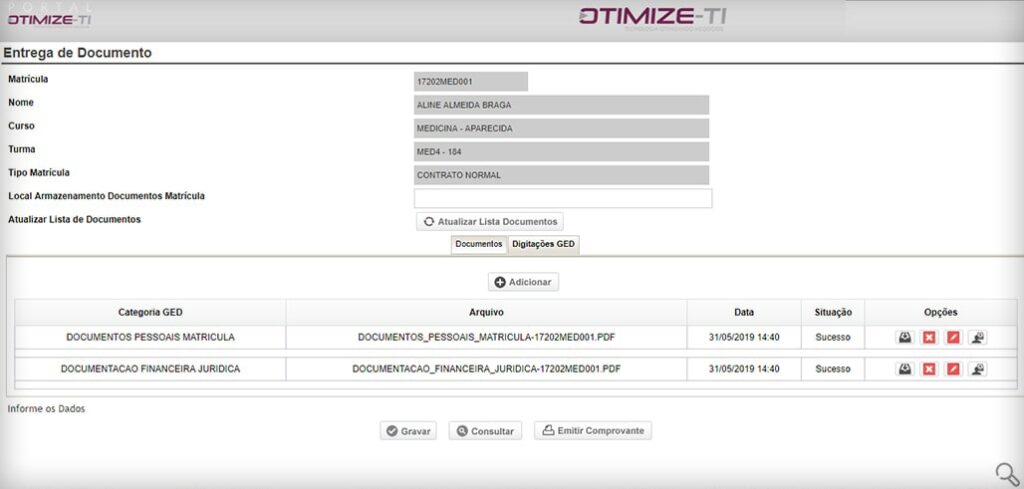Click user icon in DOCUMENTACAO FINANCEIRA JURIDICA row
Image resolution: width=1024 pixels, height=489 pixels.
[x=978, y=369]
